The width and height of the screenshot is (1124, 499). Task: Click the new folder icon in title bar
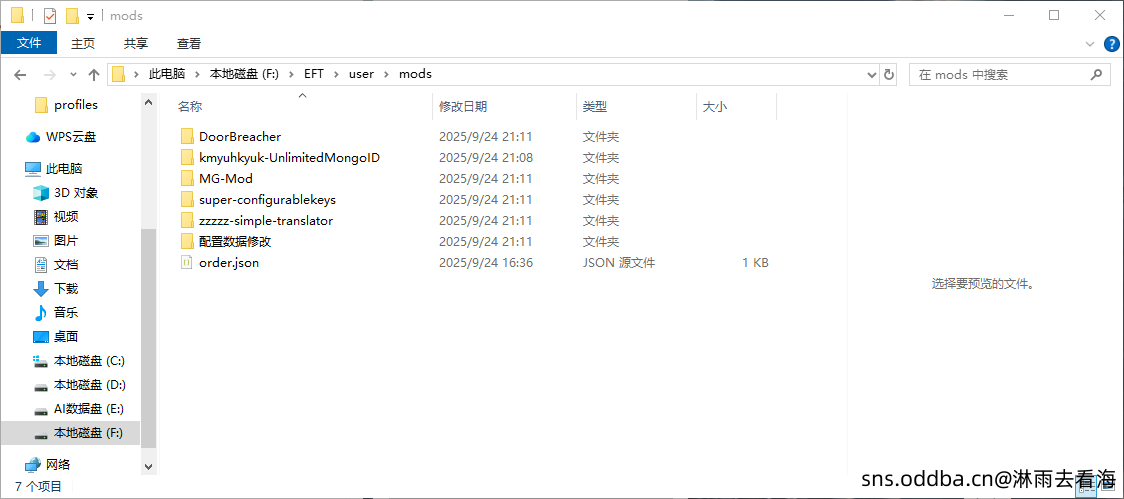72,16
